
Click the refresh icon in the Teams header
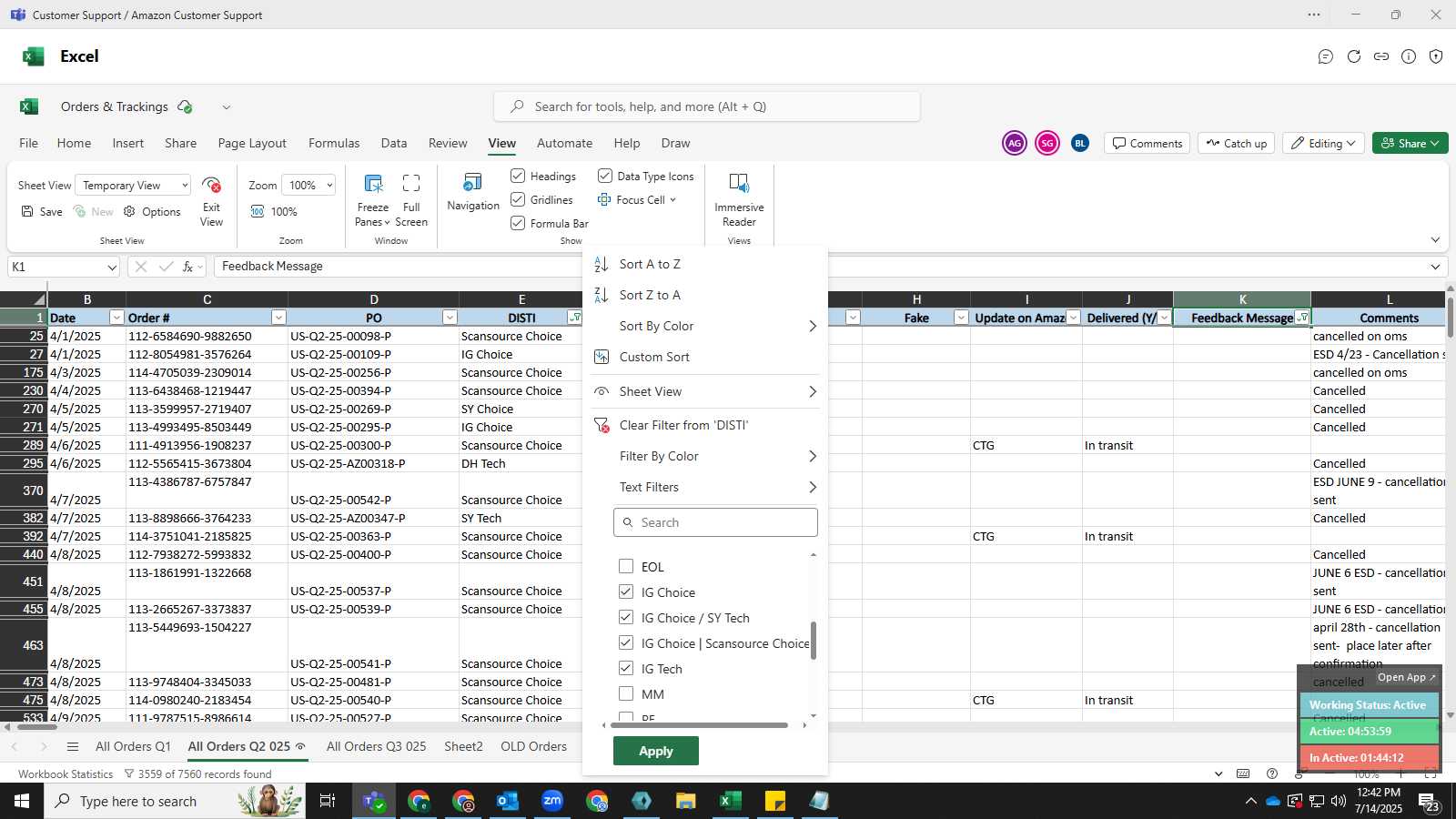click(1354, 56)
